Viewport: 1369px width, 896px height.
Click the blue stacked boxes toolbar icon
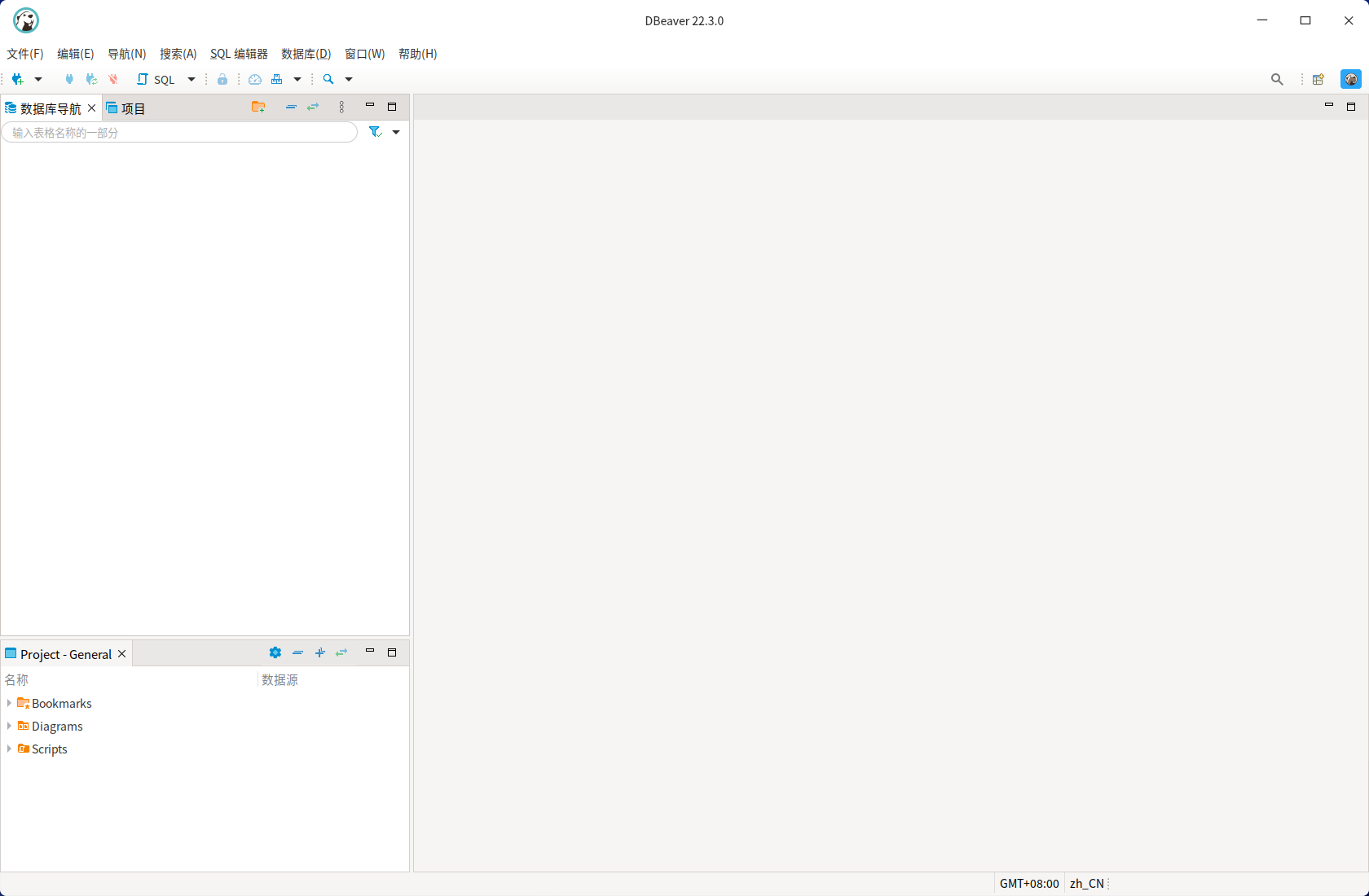click(277, 79)
